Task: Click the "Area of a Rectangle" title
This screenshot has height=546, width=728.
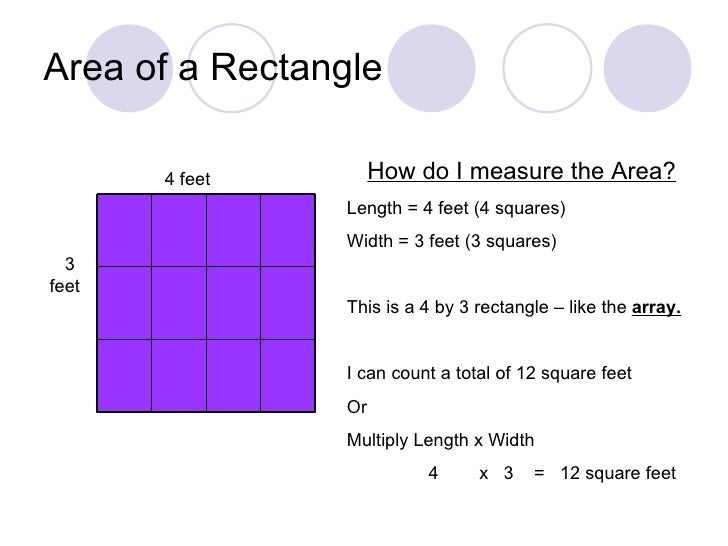Action: [213, 69]
